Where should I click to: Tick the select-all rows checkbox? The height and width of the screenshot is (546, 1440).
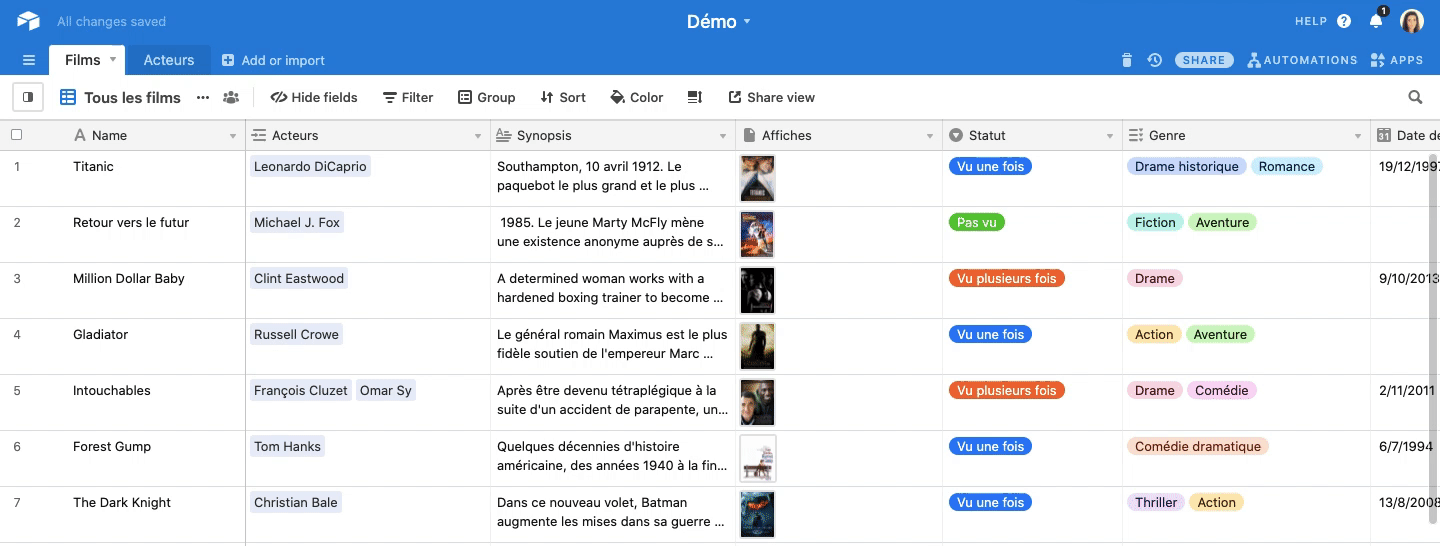(x=16, y=135)
